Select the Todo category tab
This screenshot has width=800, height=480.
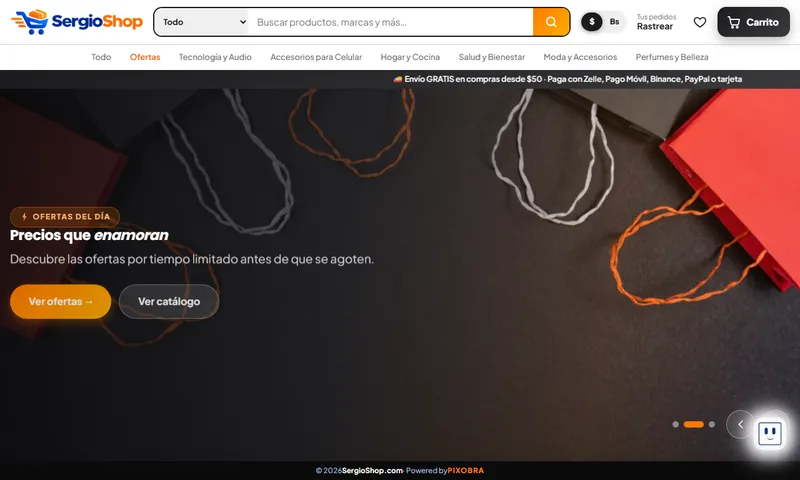[101, 57]
